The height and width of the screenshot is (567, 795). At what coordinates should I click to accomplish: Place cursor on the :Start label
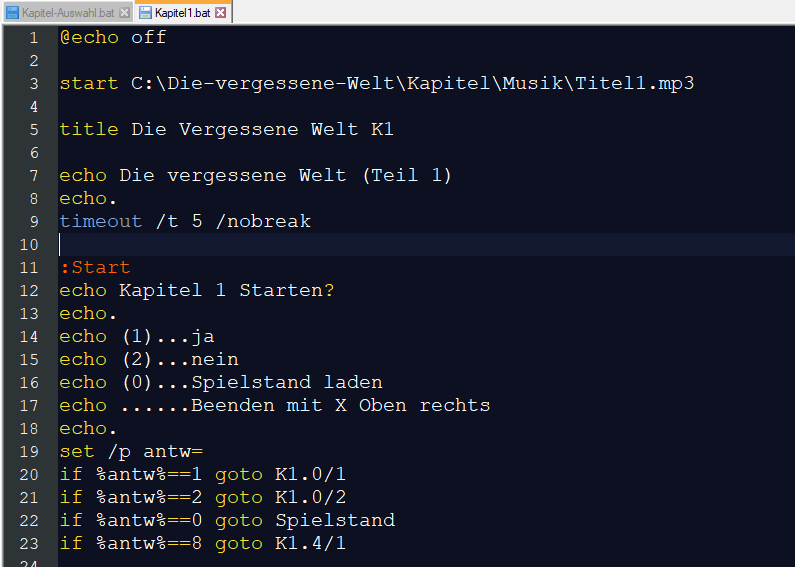coord(95,267)
